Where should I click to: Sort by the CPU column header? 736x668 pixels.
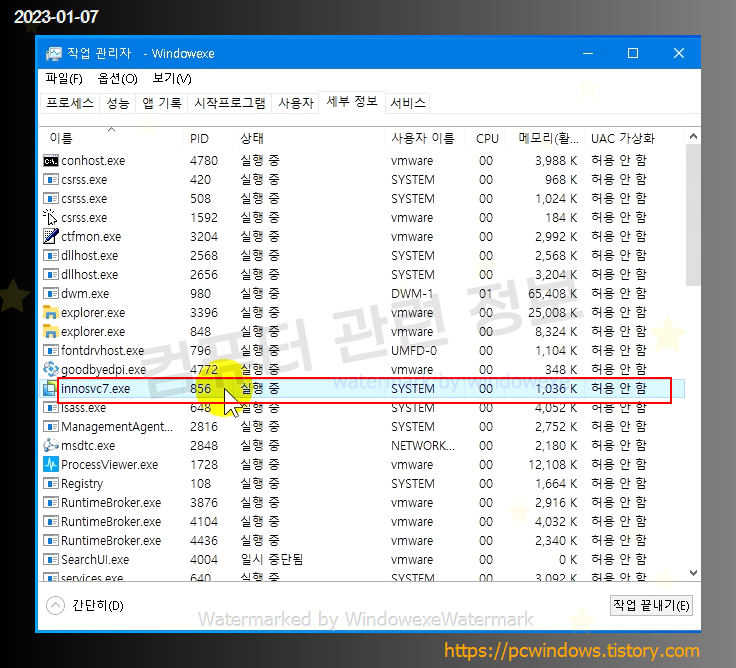click(484, 138)
